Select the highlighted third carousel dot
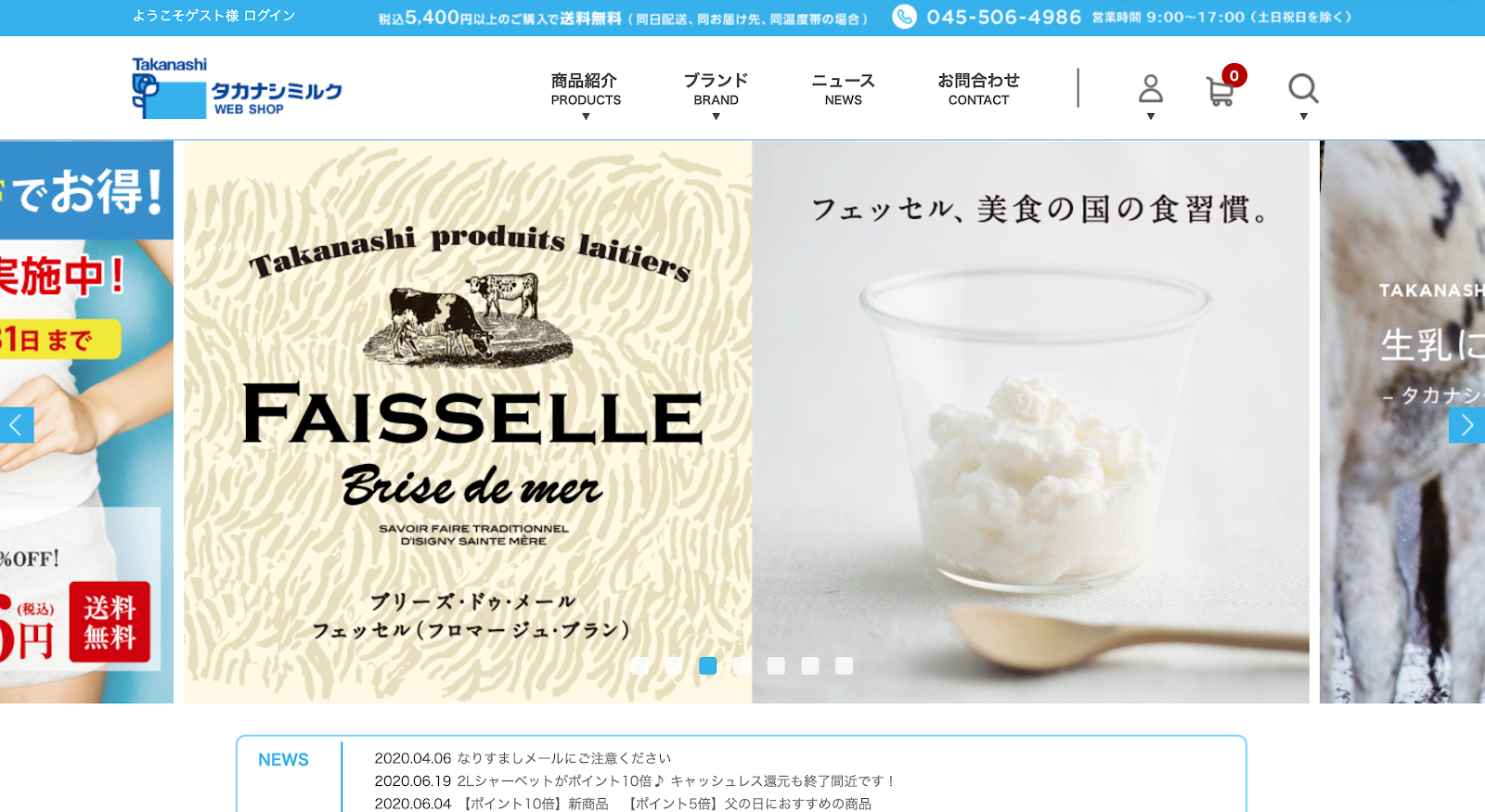Image resolution: width=1485 pixels, height=812 pixels. point(707,665)
